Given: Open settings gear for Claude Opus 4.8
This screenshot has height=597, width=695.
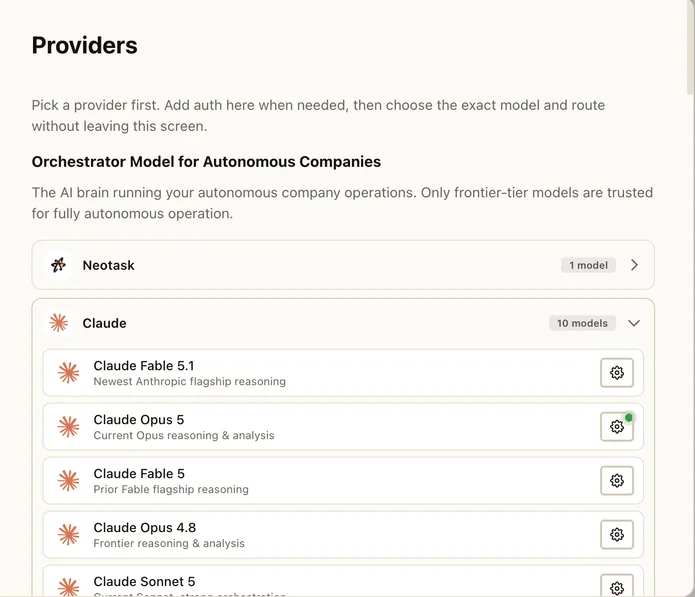Looking at the screenshot, I should click(x=617, y=535).
